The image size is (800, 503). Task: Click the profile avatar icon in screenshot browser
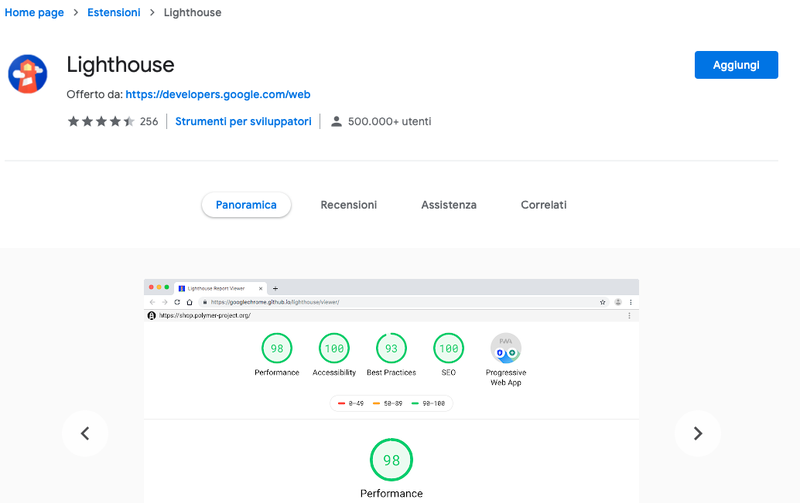pyautogui.click(x=618, y=302)
